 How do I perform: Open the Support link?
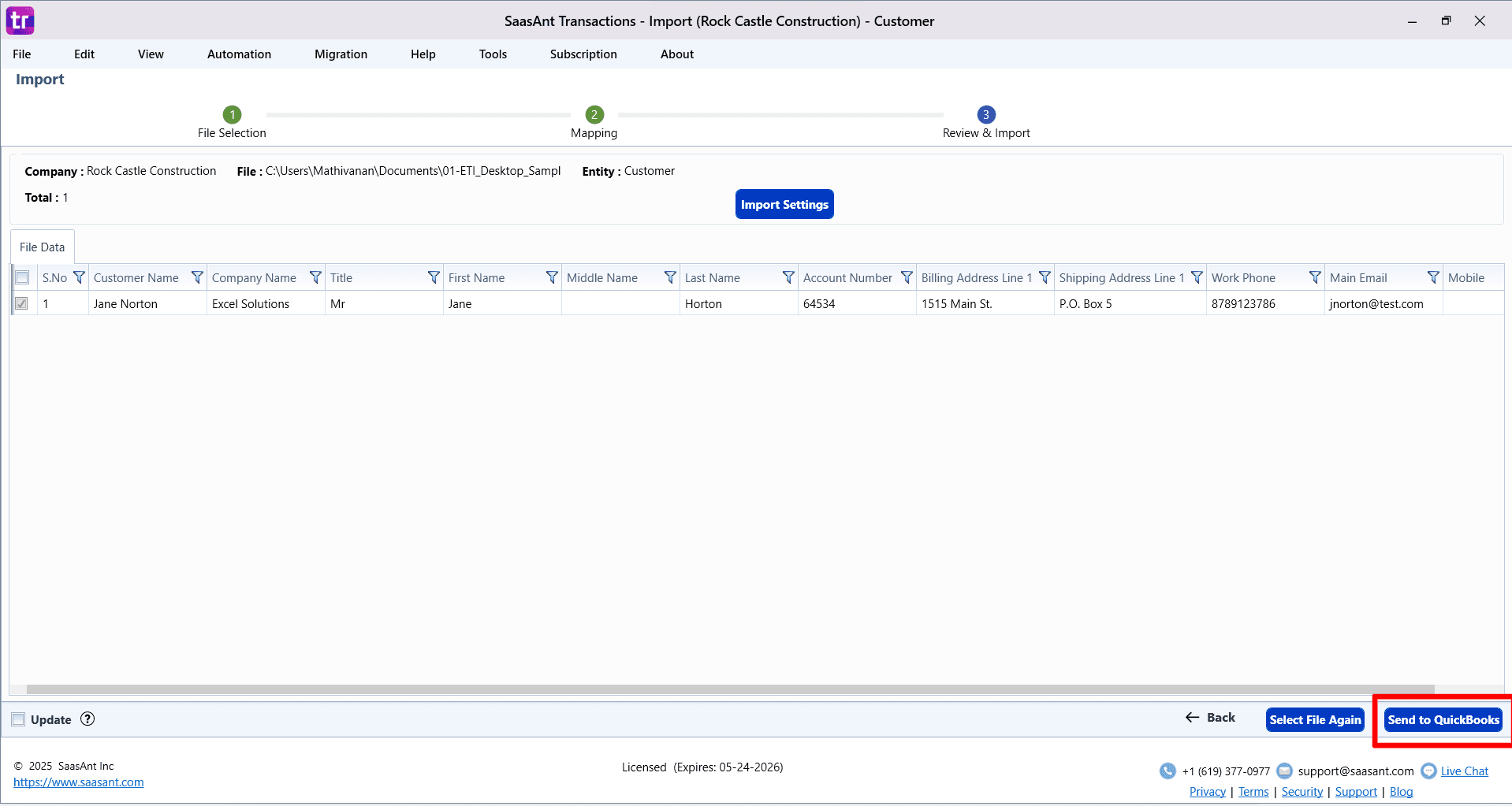(x=1356, y=792)
